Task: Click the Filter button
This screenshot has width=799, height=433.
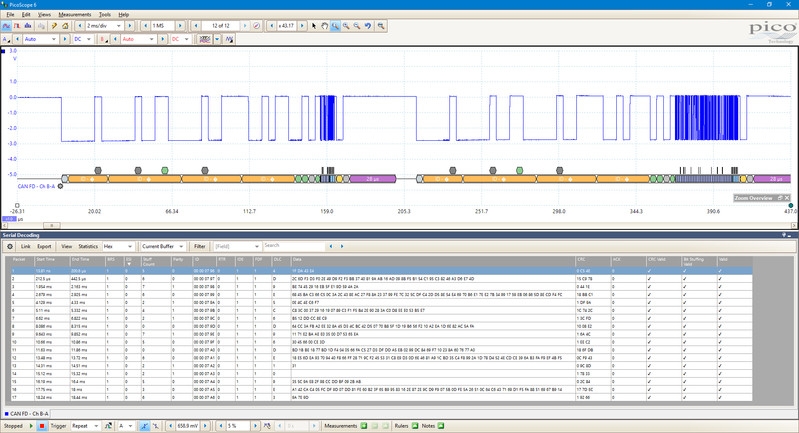Action: click(x=199, y=246)
